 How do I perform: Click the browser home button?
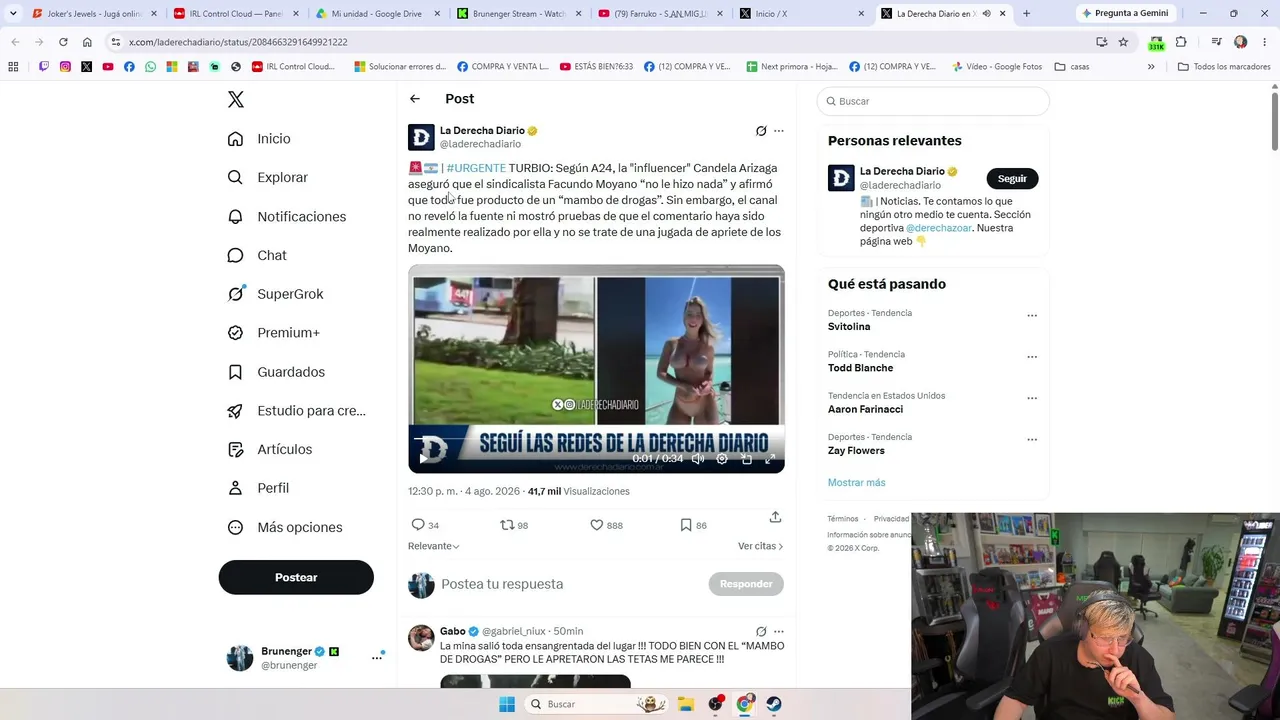(87, 42)
